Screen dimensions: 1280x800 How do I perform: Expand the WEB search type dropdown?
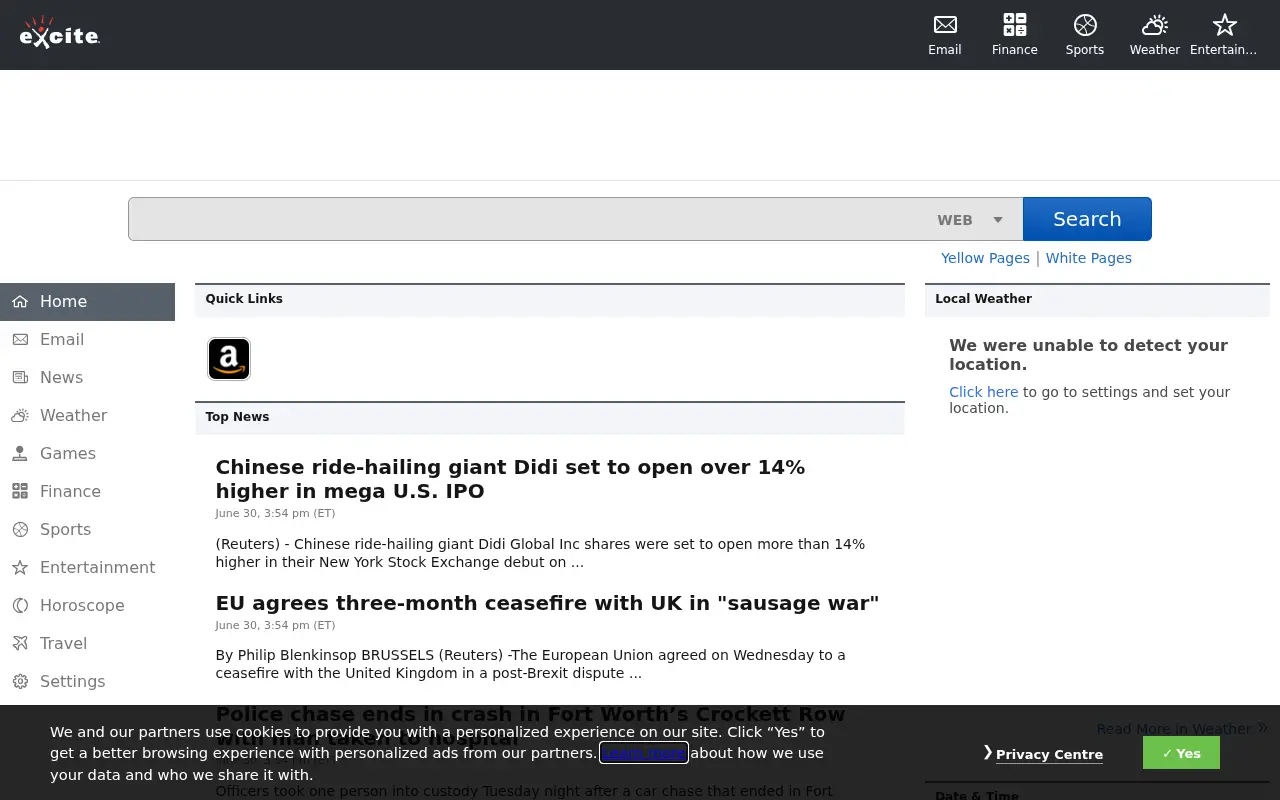tap(971, 220)
